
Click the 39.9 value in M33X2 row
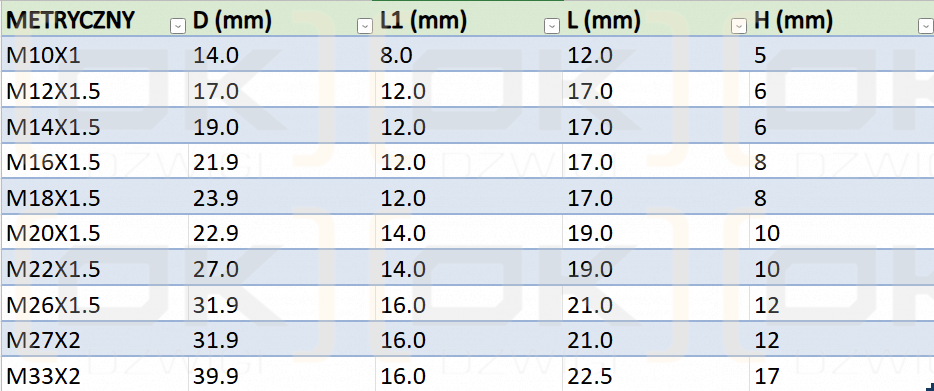(216, 376)
